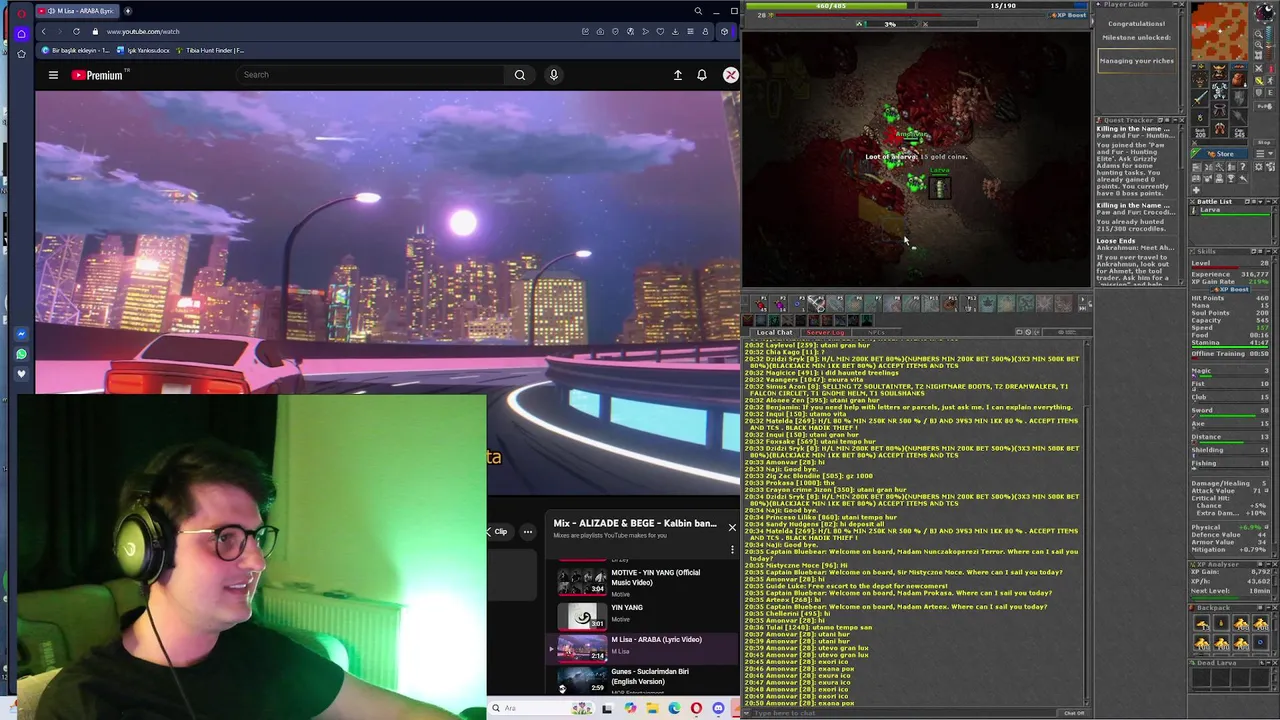Open Tibia options gear icon

tap(1259, 167)
